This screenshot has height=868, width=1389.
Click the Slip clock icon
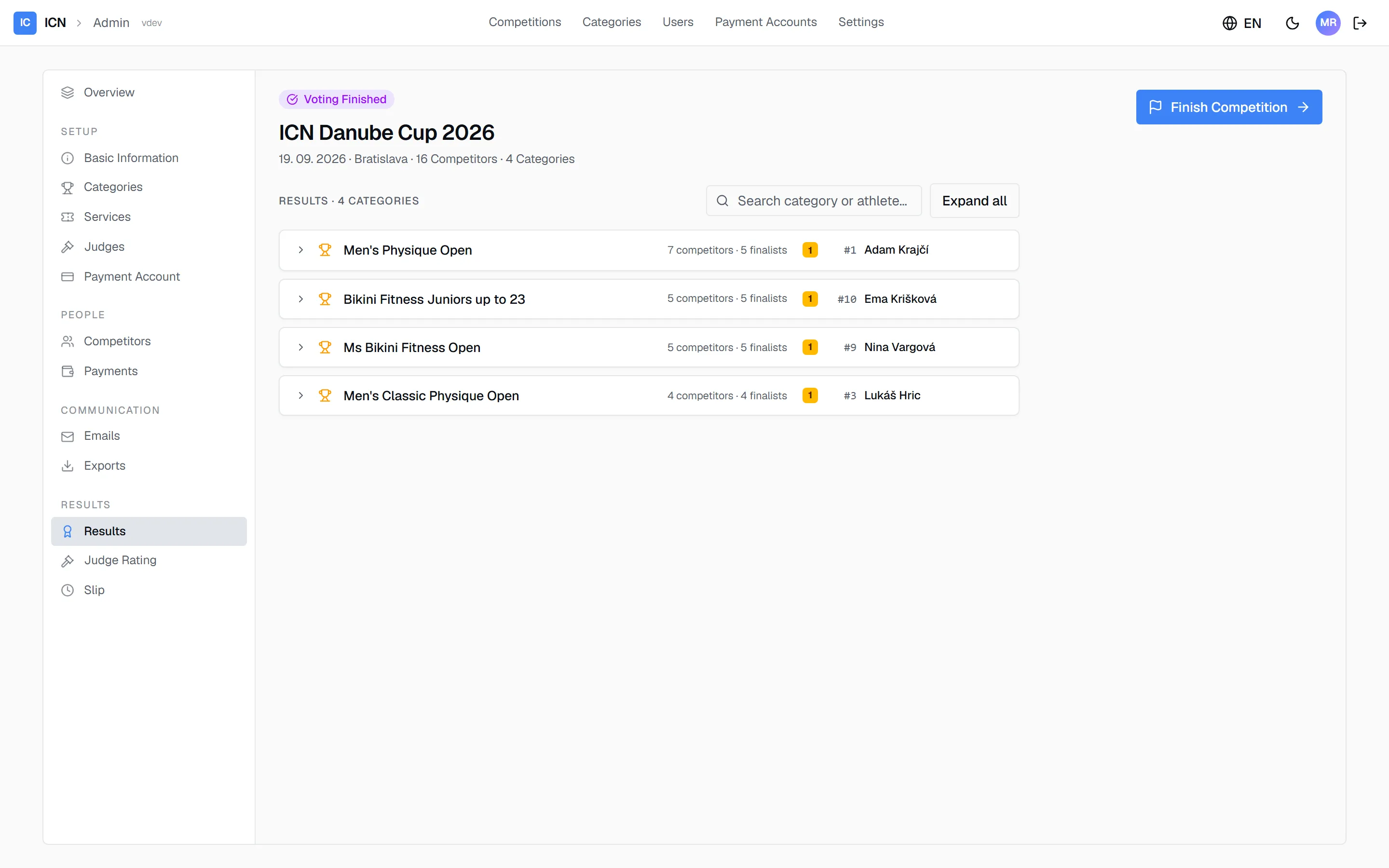(x=68, y=590)
